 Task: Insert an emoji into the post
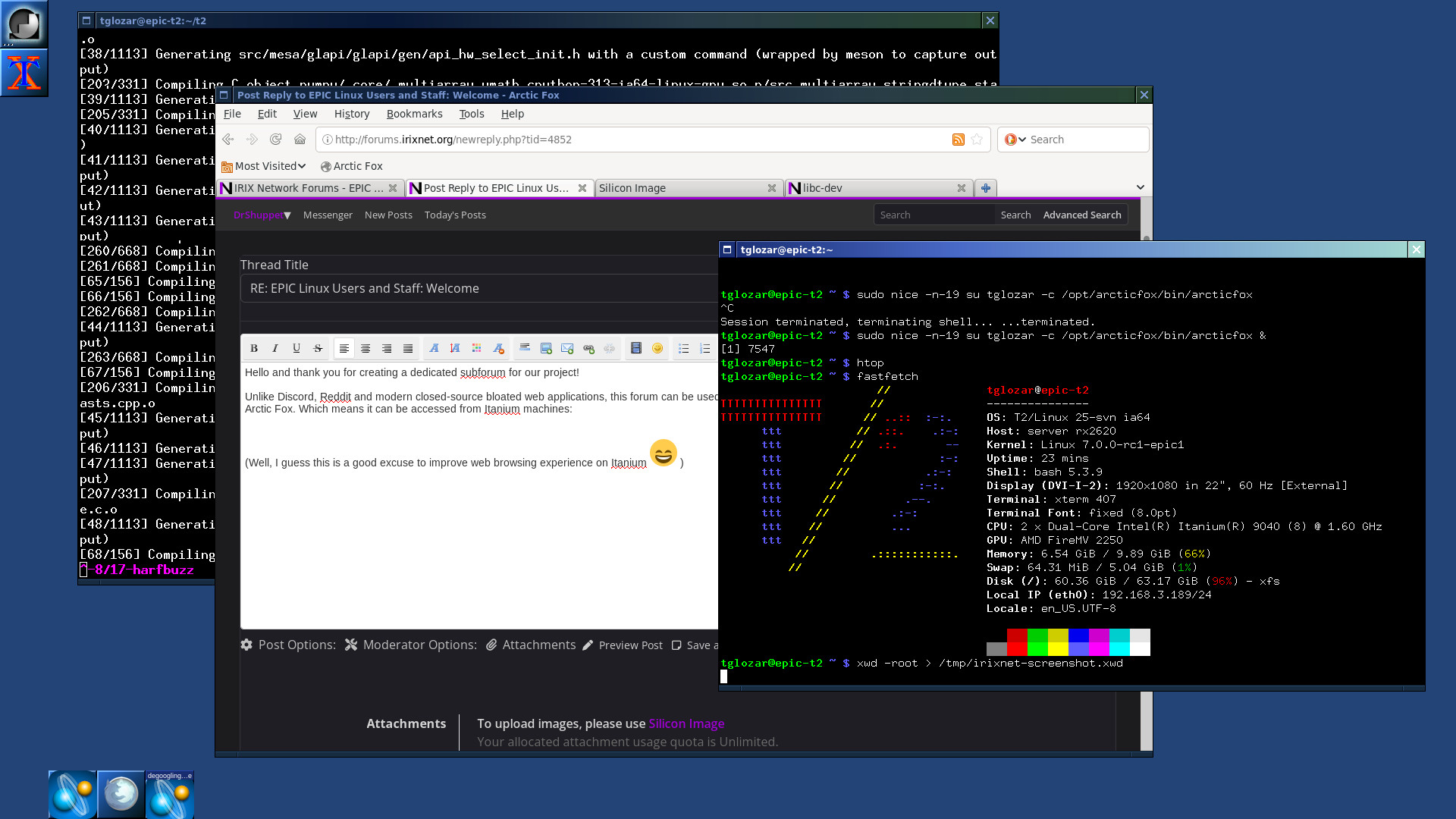click(x=657, y=348)
